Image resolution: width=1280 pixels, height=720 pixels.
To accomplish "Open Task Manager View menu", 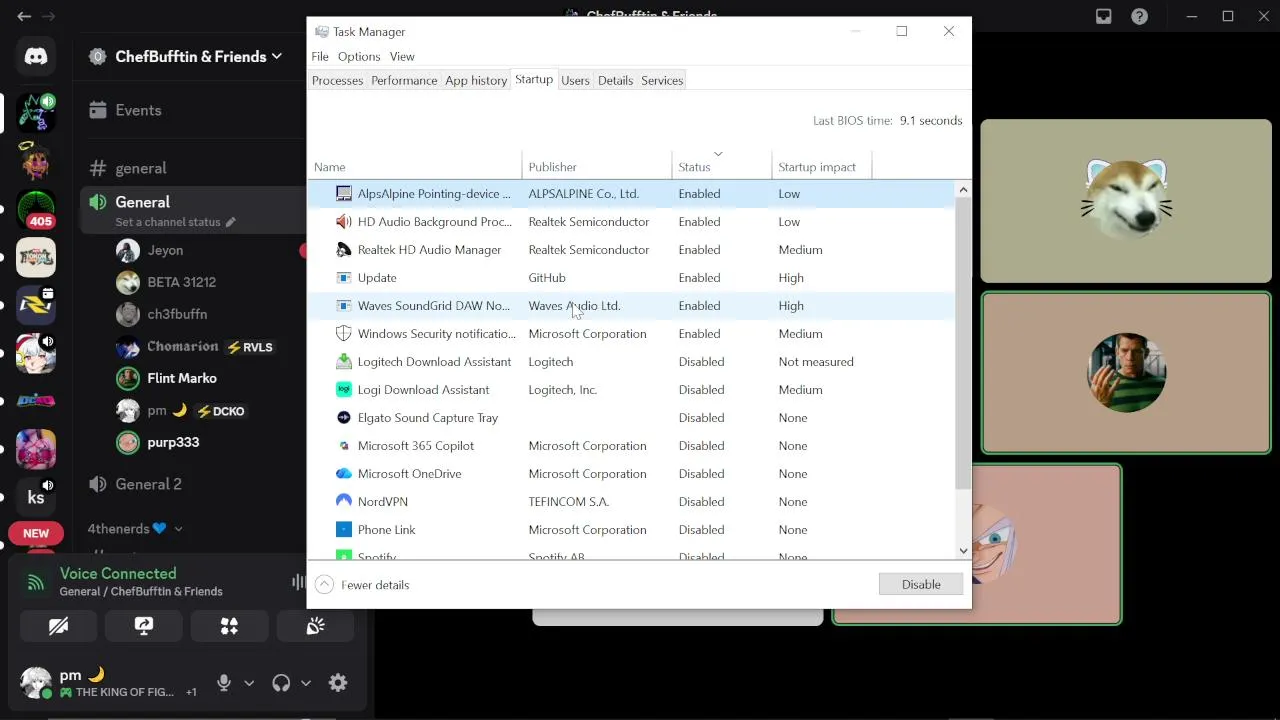I will point(402,57).
